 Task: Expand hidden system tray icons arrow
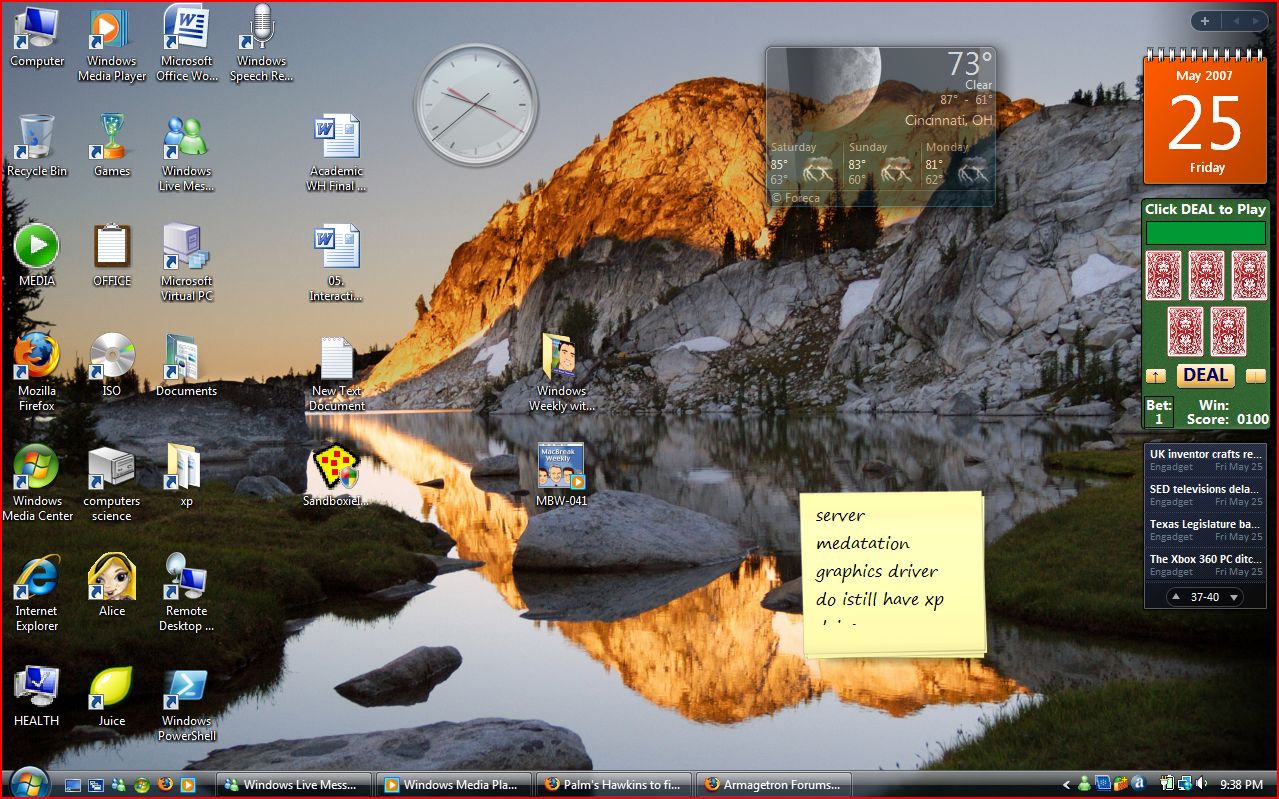[x=1066, y=785]
